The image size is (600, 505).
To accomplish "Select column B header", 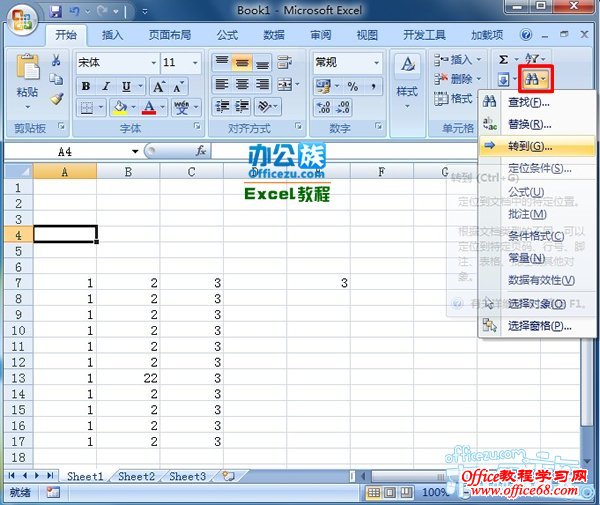I will pos(128,171).
